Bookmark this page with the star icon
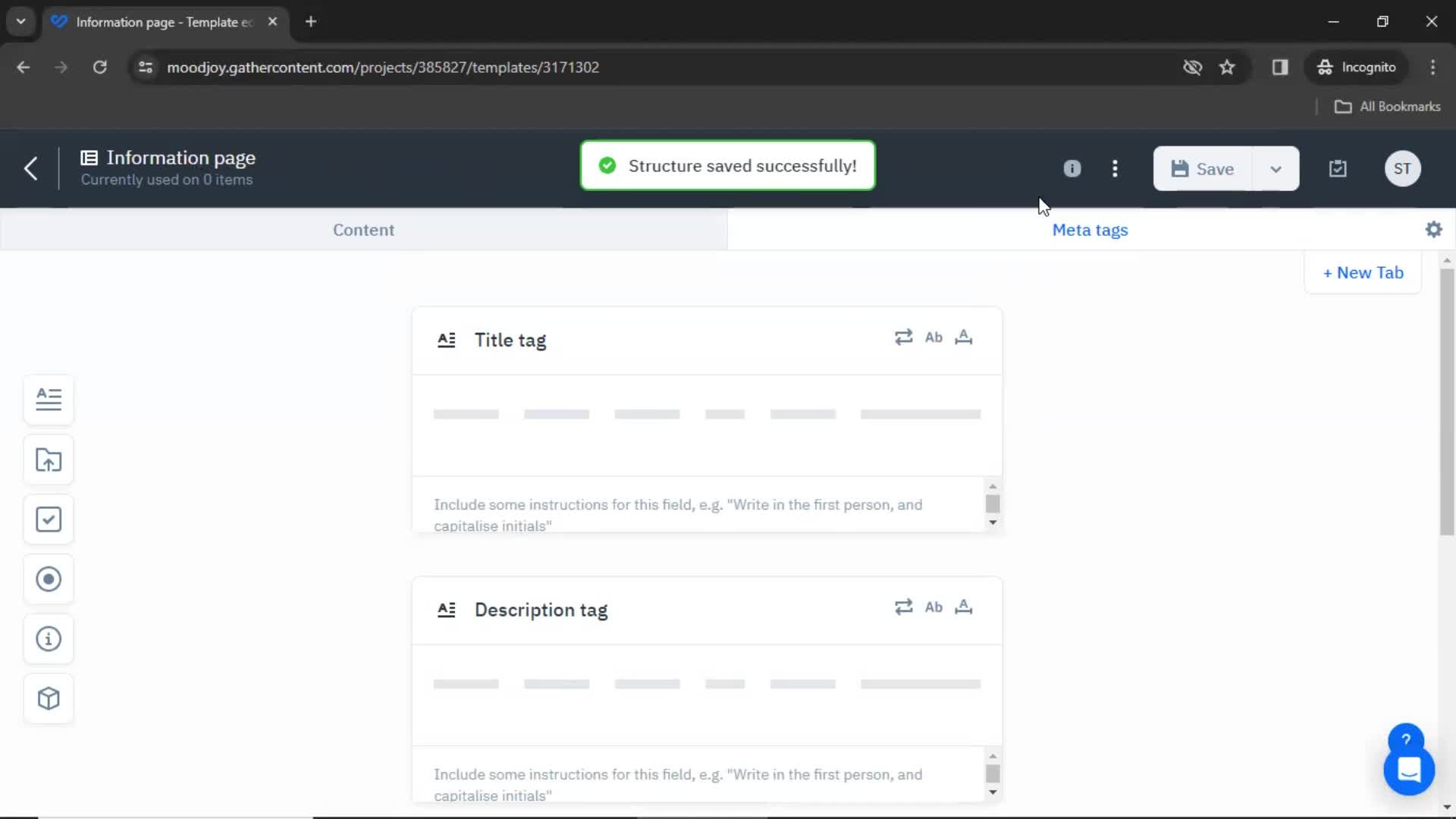Image resolution: width=1456 pixels, height=819 pixels. (1227, 67)
